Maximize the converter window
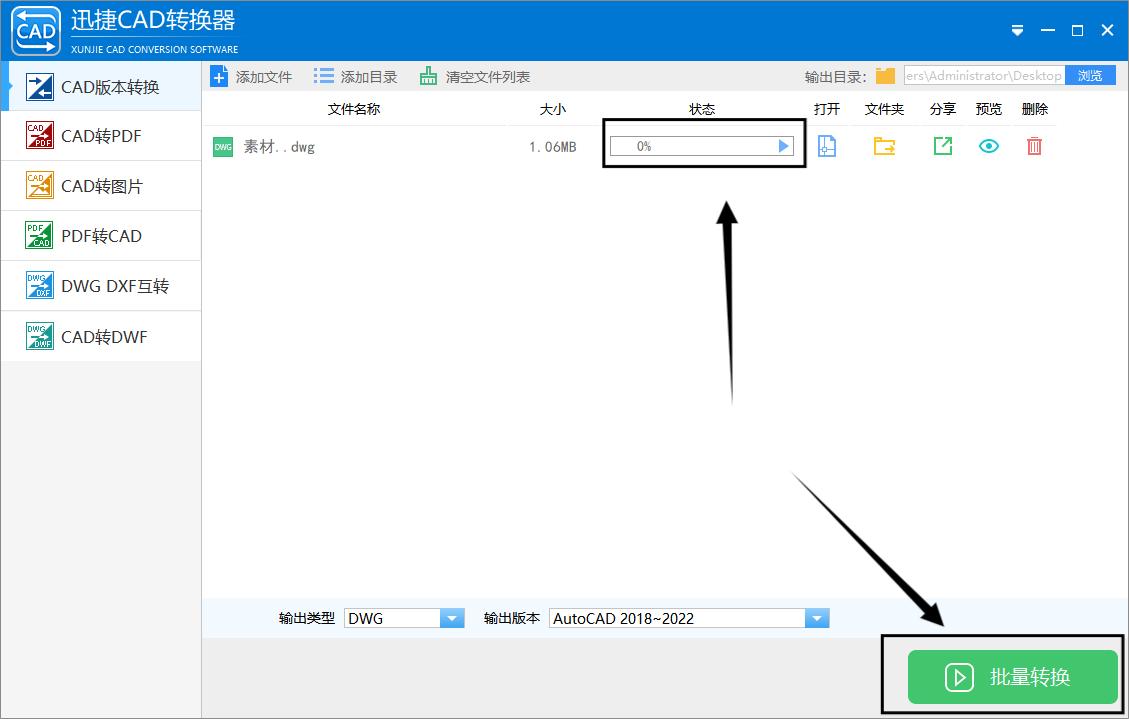The width and height of the screenshot is (1129, 719). click(x=1077, y=30)
